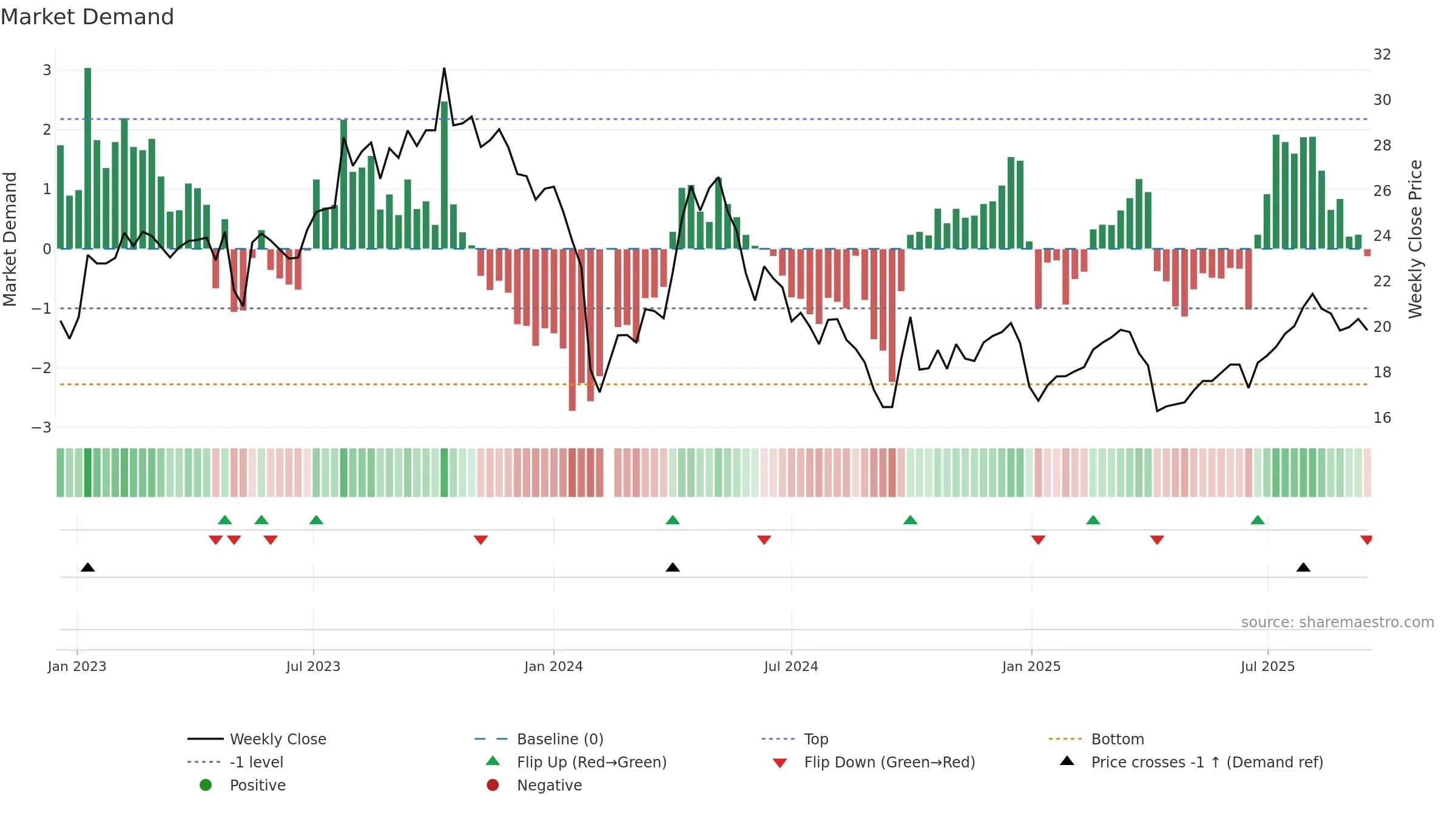This screenshot has height=819, width=1456.
Task: Click the source: sharemaestro.com text
Action: 1338,622
